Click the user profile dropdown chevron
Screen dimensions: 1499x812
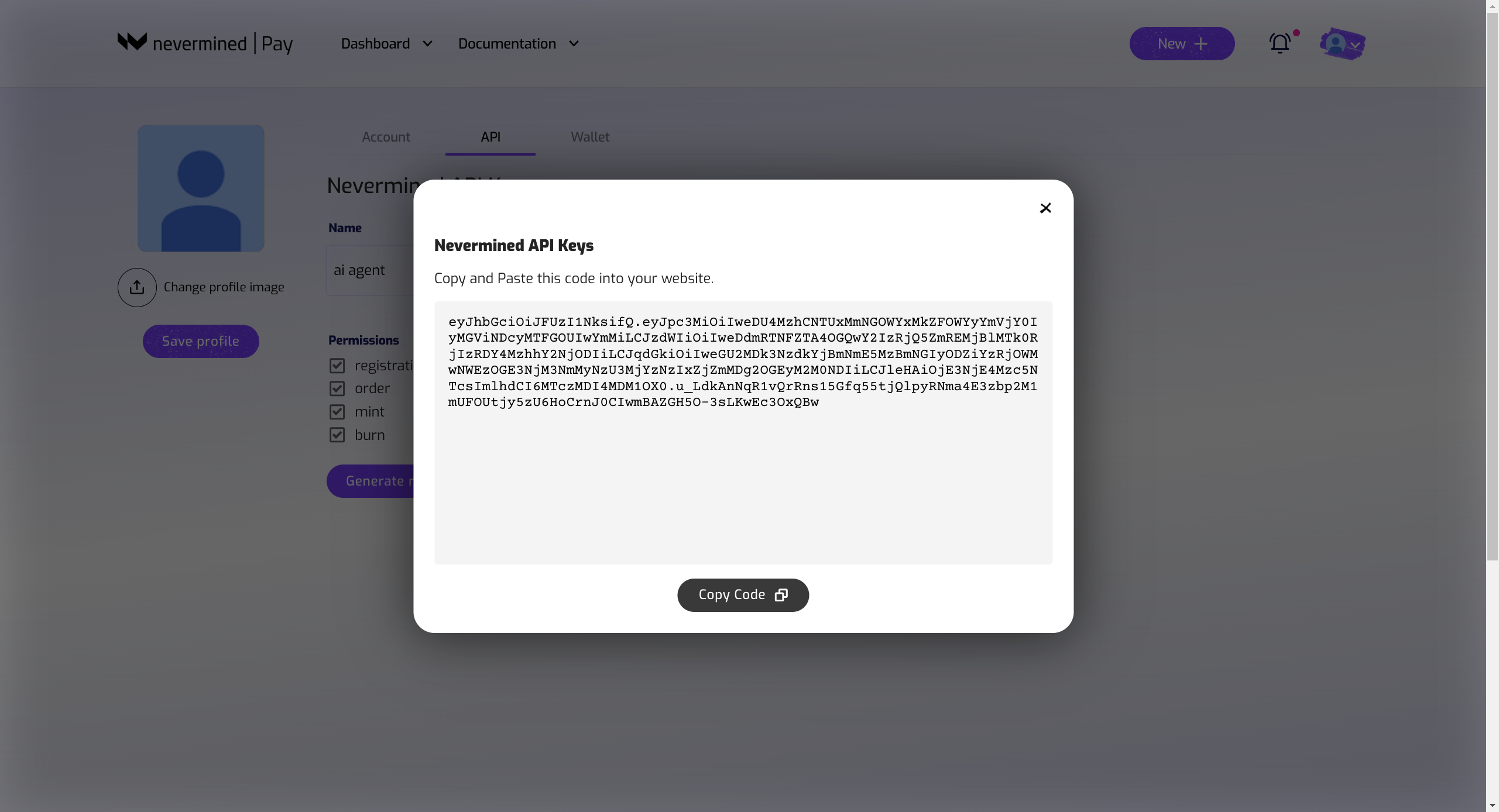tap(1354, 44)
